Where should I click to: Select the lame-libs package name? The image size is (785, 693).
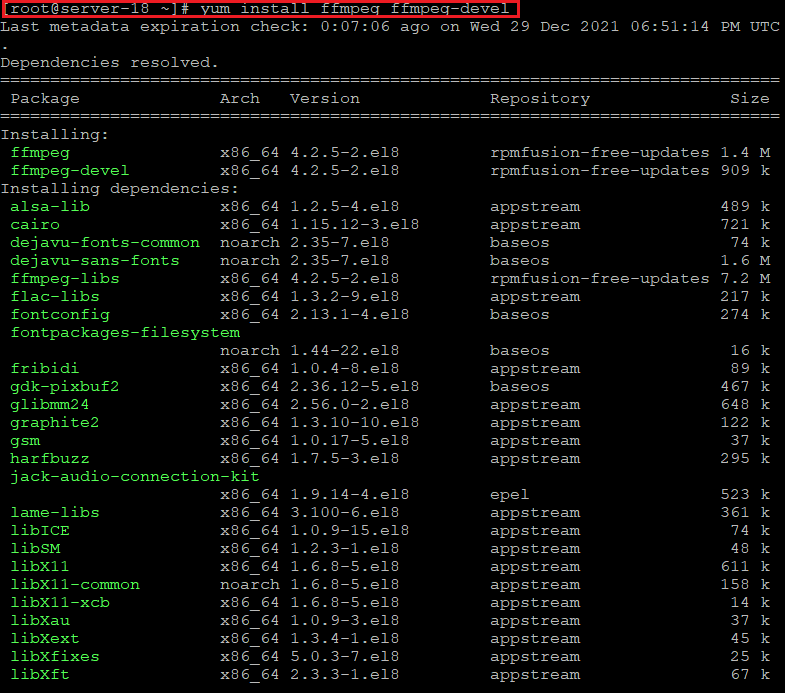tap(55, 513)
